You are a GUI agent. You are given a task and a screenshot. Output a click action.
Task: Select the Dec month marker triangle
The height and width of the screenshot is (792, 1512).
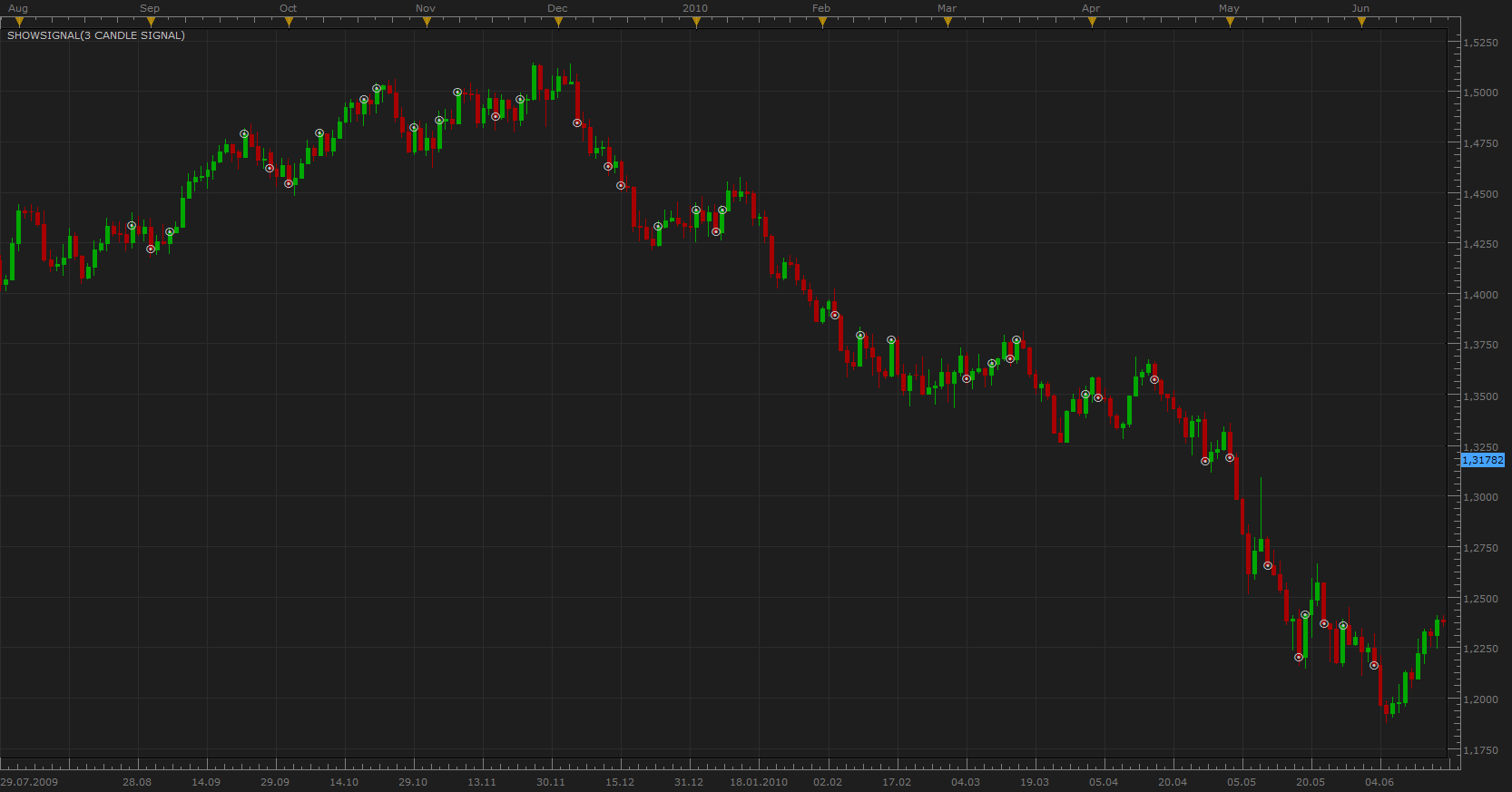coord(559,23)
